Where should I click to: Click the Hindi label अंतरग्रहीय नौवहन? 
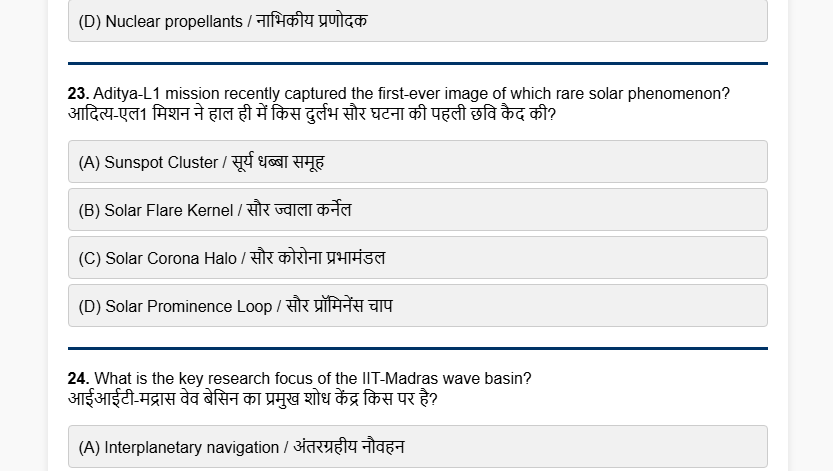coord(349,447)
